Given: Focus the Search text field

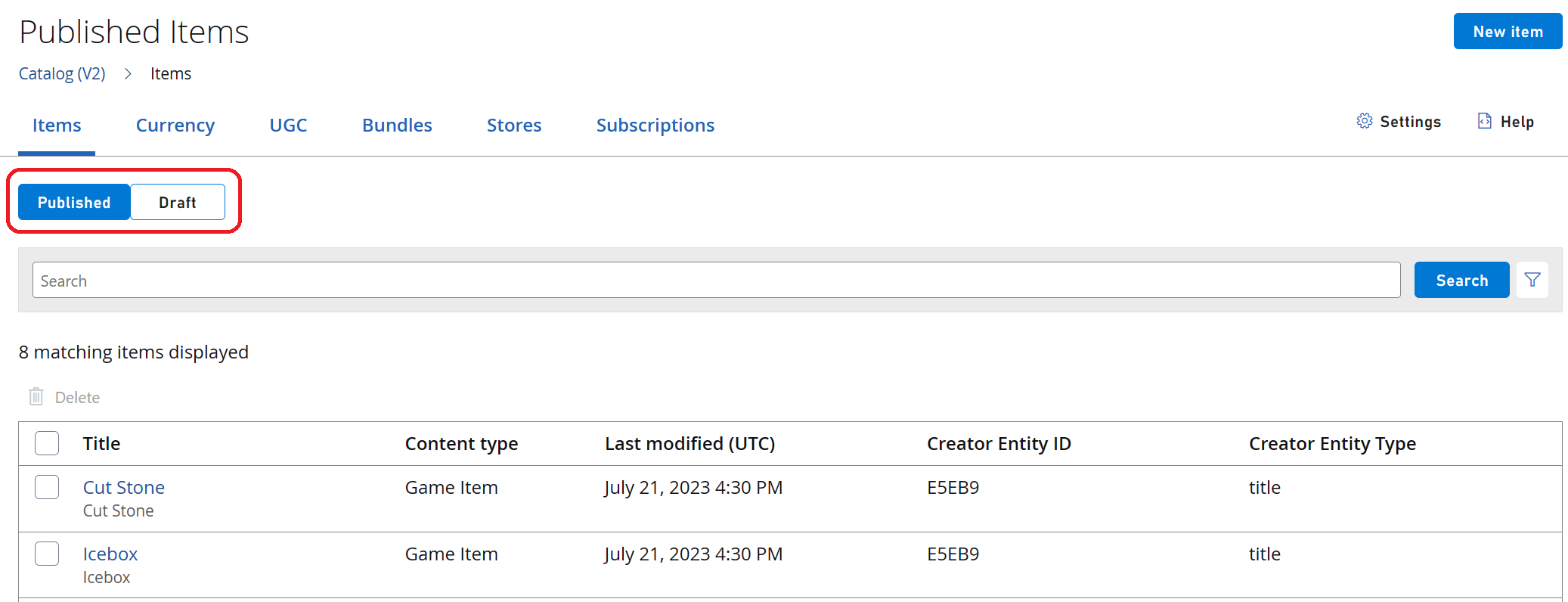Looking at the screenshot, I should [716, 280].
